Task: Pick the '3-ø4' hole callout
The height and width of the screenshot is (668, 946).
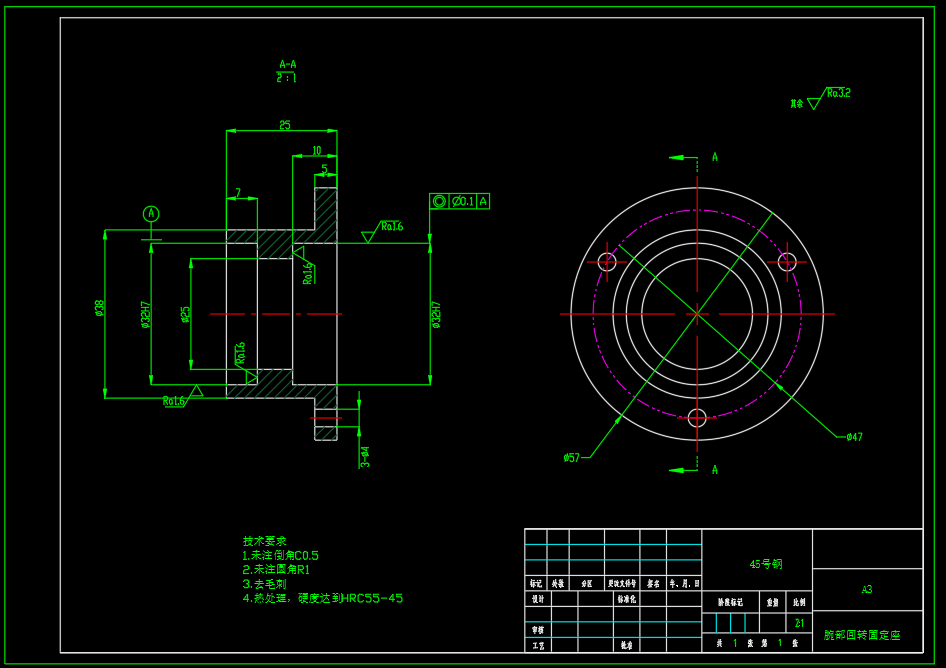Action: click(x=365, y=457)
